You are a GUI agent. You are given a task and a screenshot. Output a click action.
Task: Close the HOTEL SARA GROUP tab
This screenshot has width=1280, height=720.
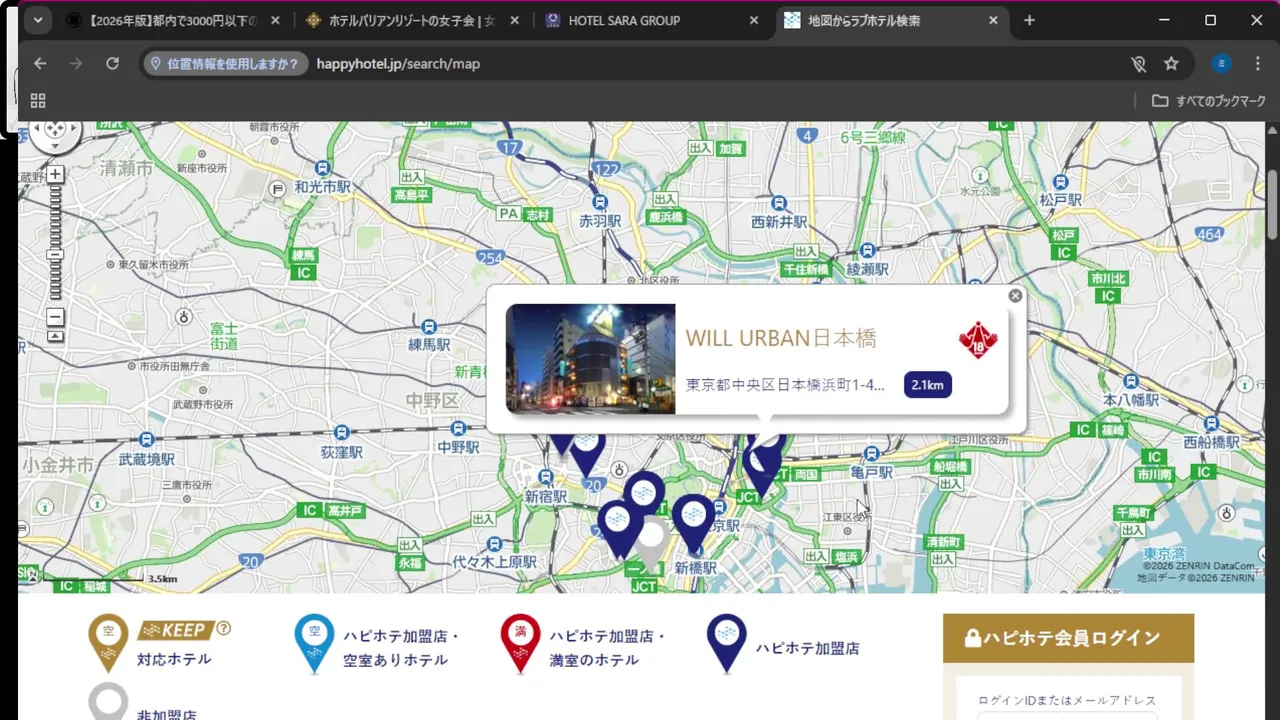pos(754,20)
